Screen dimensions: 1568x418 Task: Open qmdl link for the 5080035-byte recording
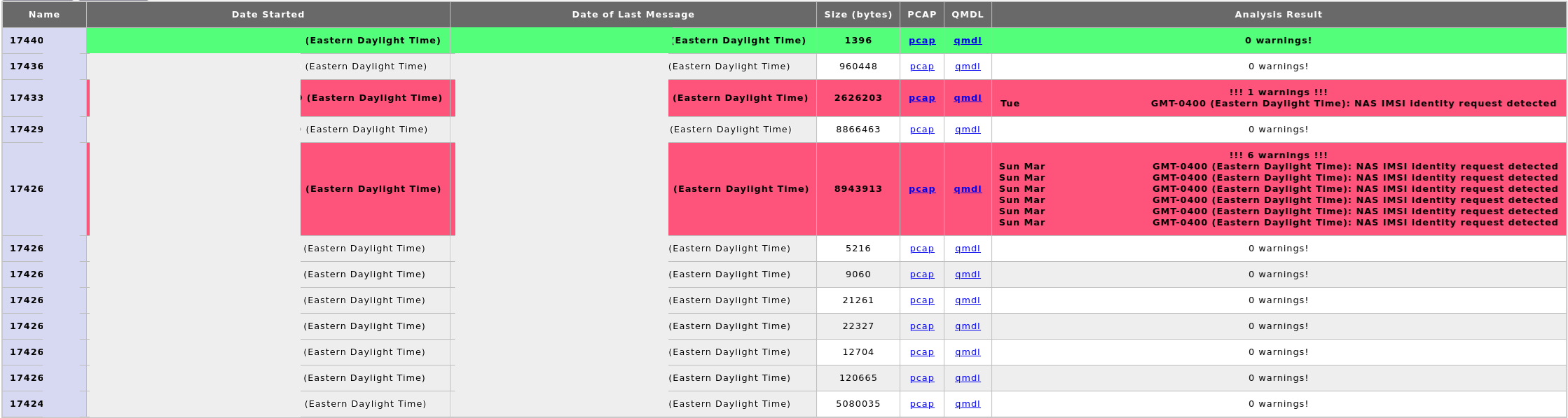pos(967,404)
